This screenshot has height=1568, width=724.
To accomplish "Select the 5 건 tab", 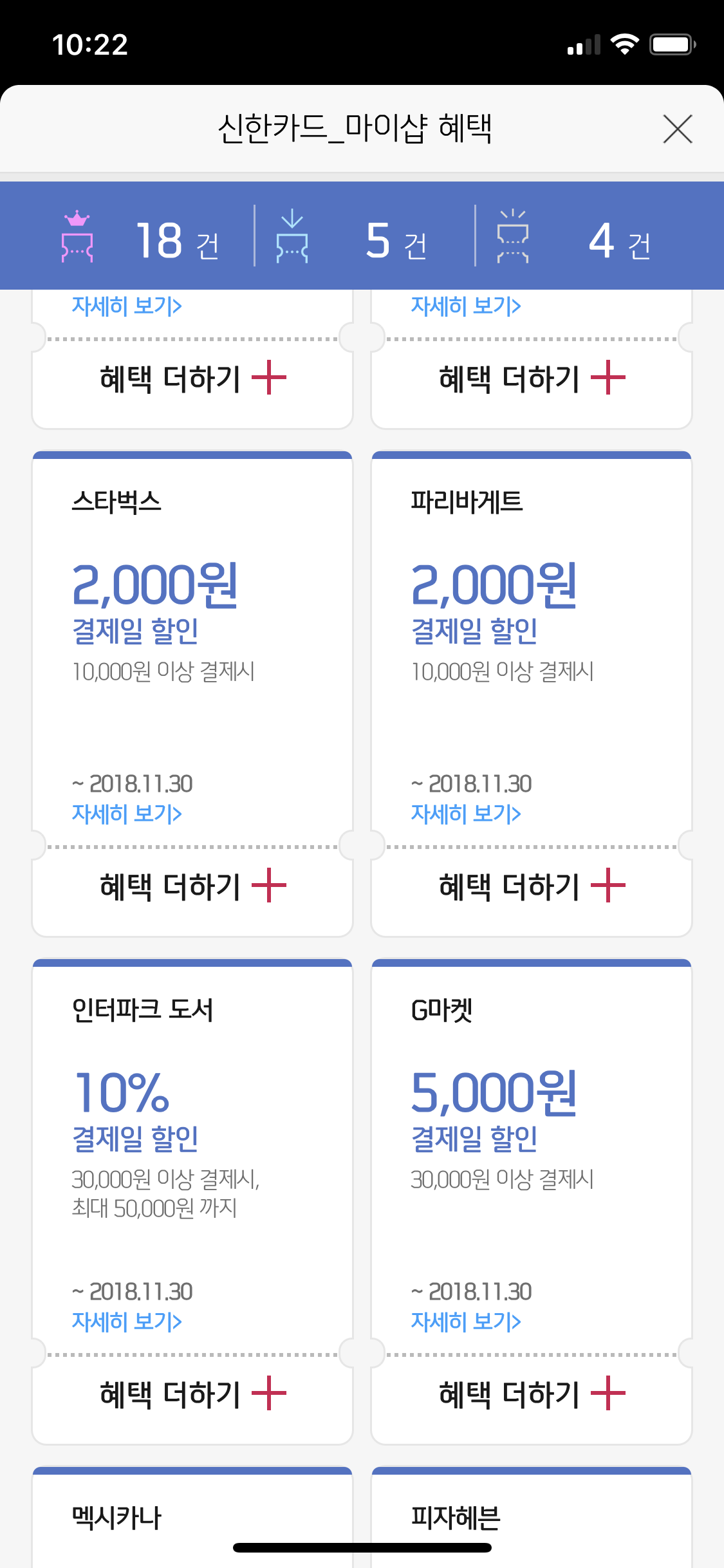I will 396,241.
